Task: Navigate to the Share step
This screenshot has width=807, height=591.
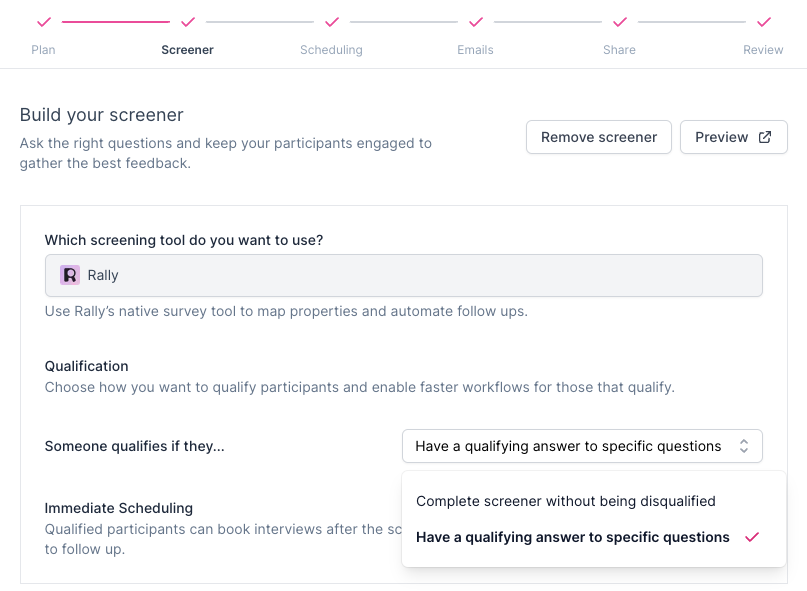Action: tap(619, 50)
